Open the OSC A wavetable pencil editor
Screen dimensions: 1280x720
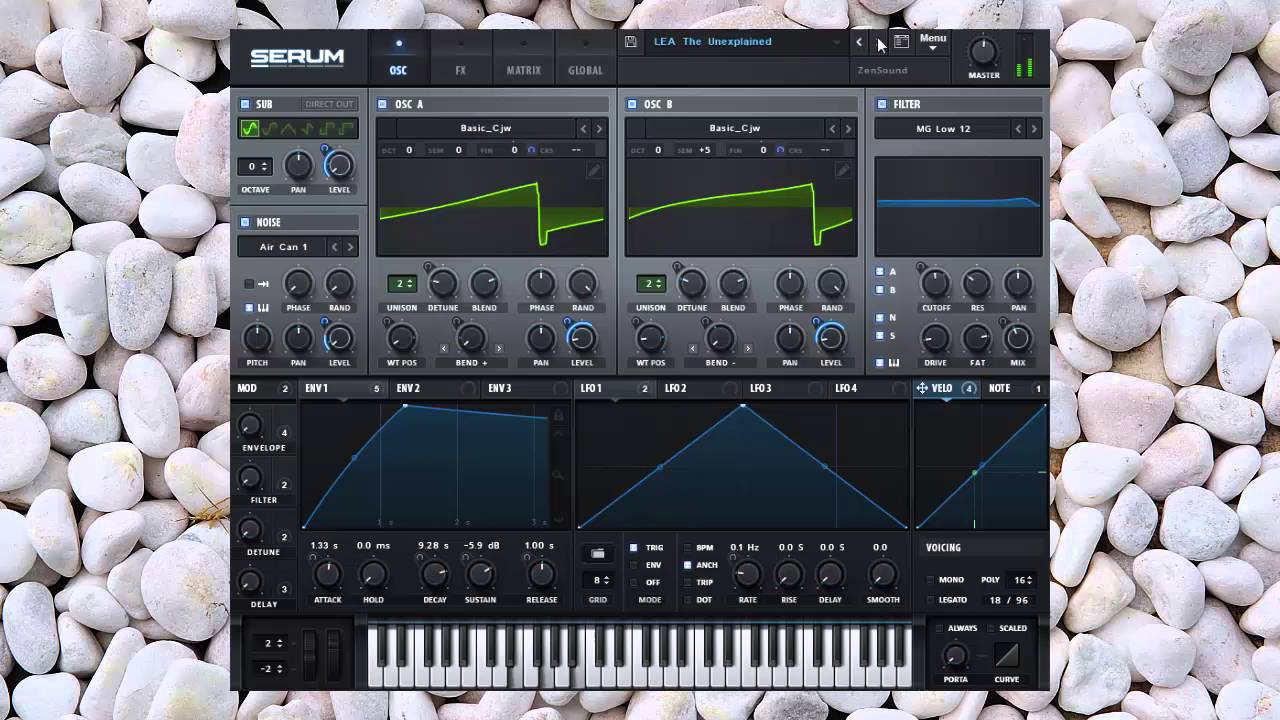[593, 171]
